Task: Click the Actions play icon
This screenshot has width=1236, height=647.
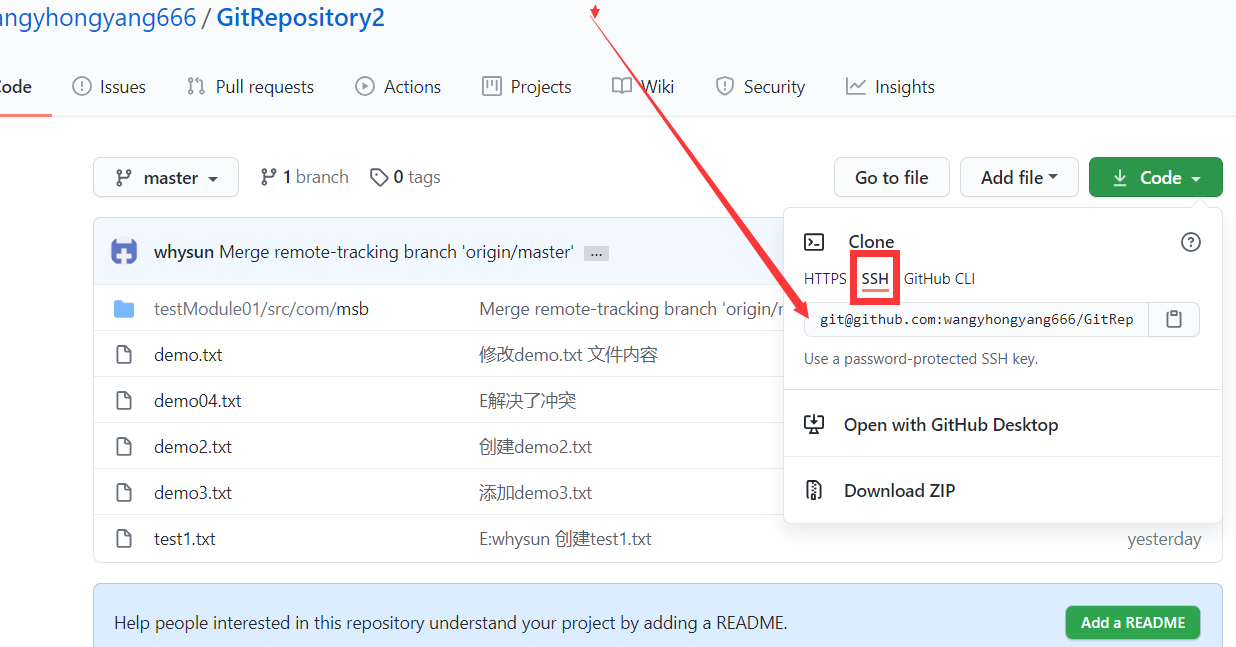Action: tap(365, 87)
